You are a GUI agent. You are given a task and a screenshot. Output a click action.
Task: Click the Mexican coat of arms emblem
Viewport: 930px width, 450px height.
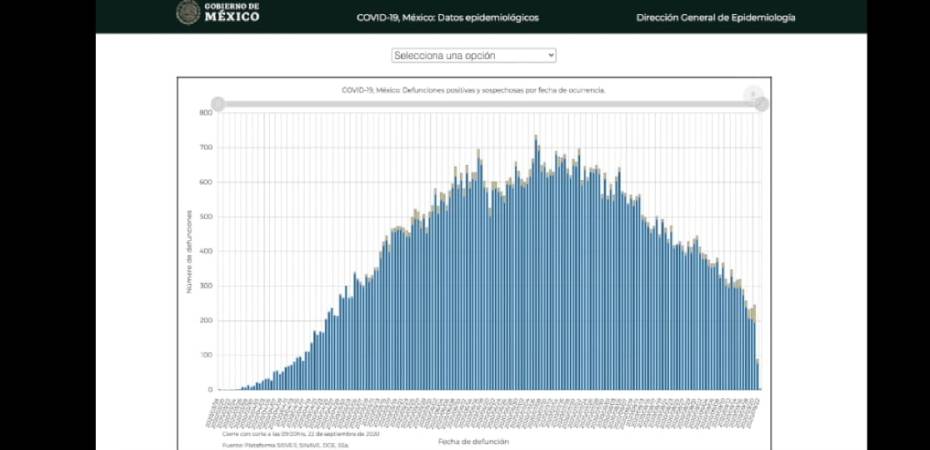tap(187, 13)
